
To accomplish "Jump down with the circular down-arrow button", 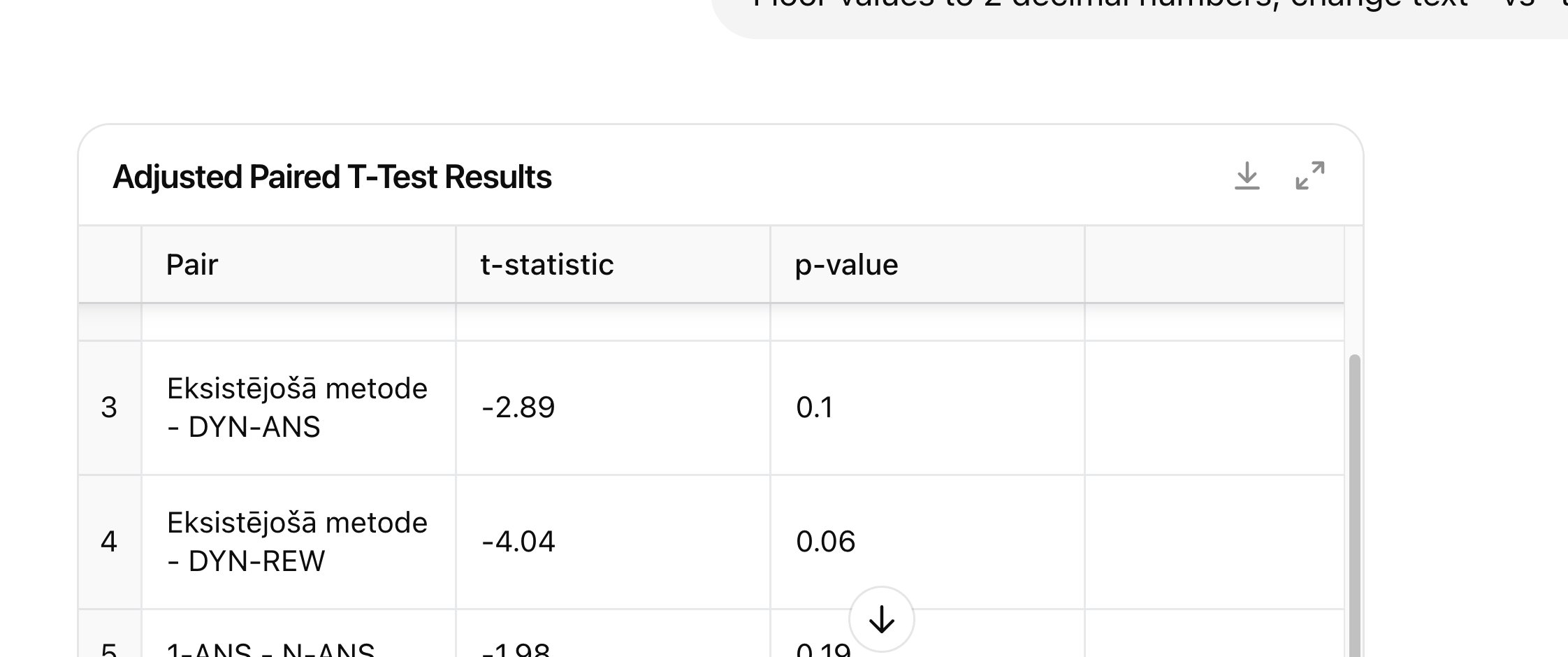I will [x=882, y=619].
